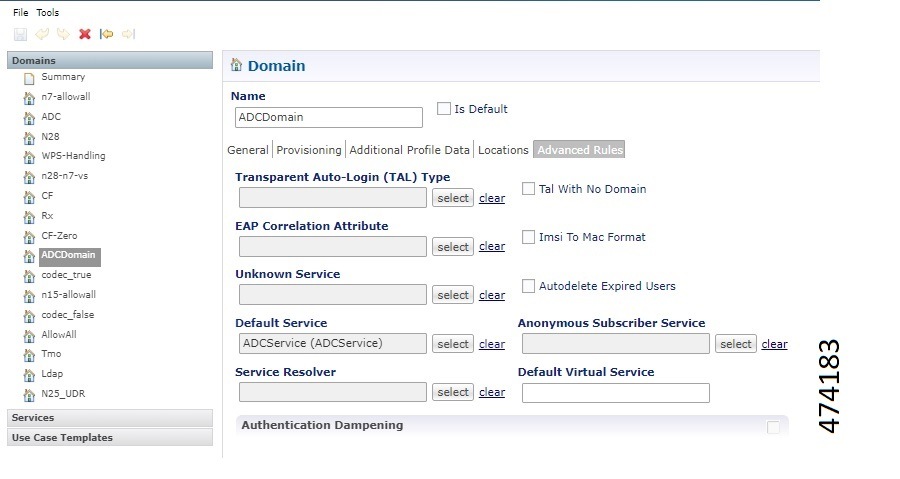The image size is (900, 479).
Task: Open the File menu
Action: 20,13
